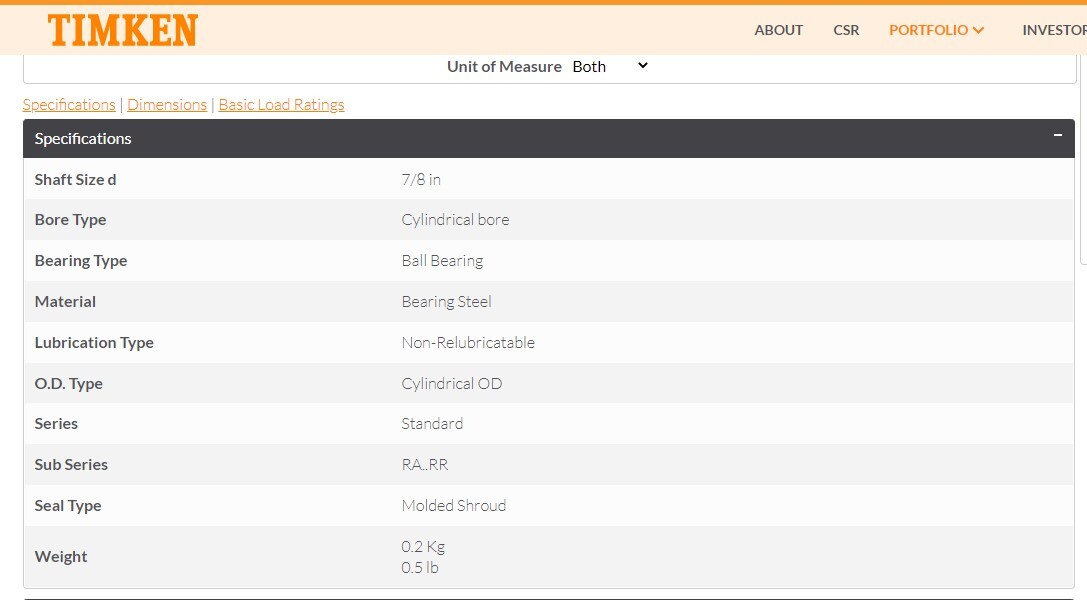Image resolution: width=1087 pixels, height=600 pixels.
Task: Open the ABOUT menu item
Action: 779,30
